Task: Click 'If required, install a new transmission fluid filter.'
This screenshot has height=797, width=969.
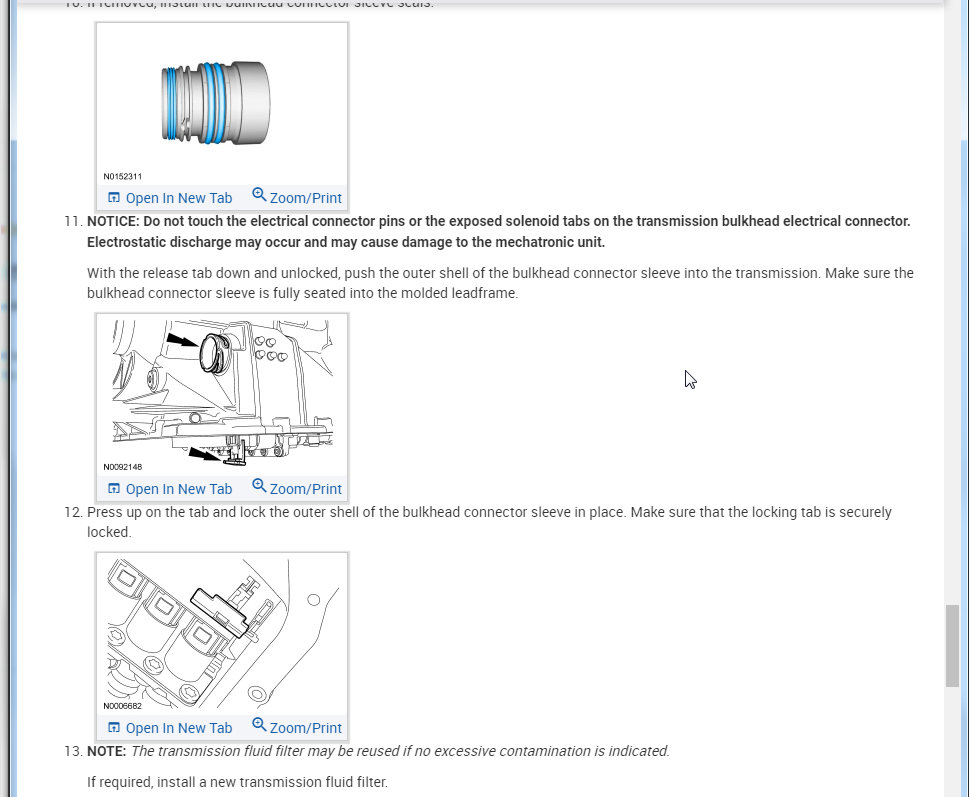Action: 237,782
